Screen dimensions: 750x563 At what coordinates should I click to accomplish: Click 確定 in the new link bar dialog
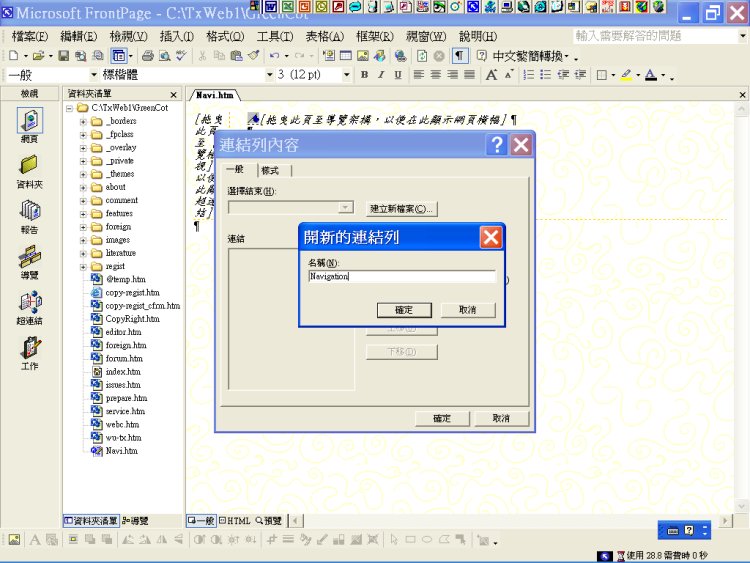(403, 310)
